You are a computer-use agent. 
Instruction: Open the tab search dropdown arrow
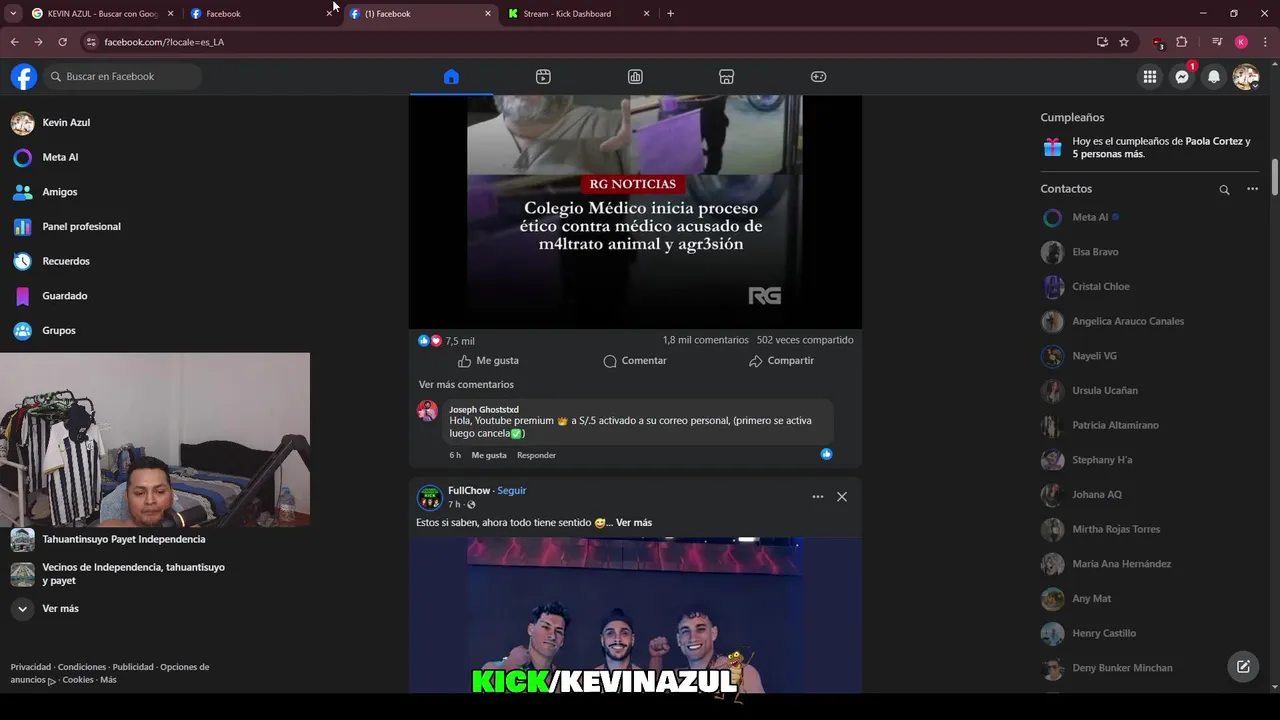click(x=13, y=14)
